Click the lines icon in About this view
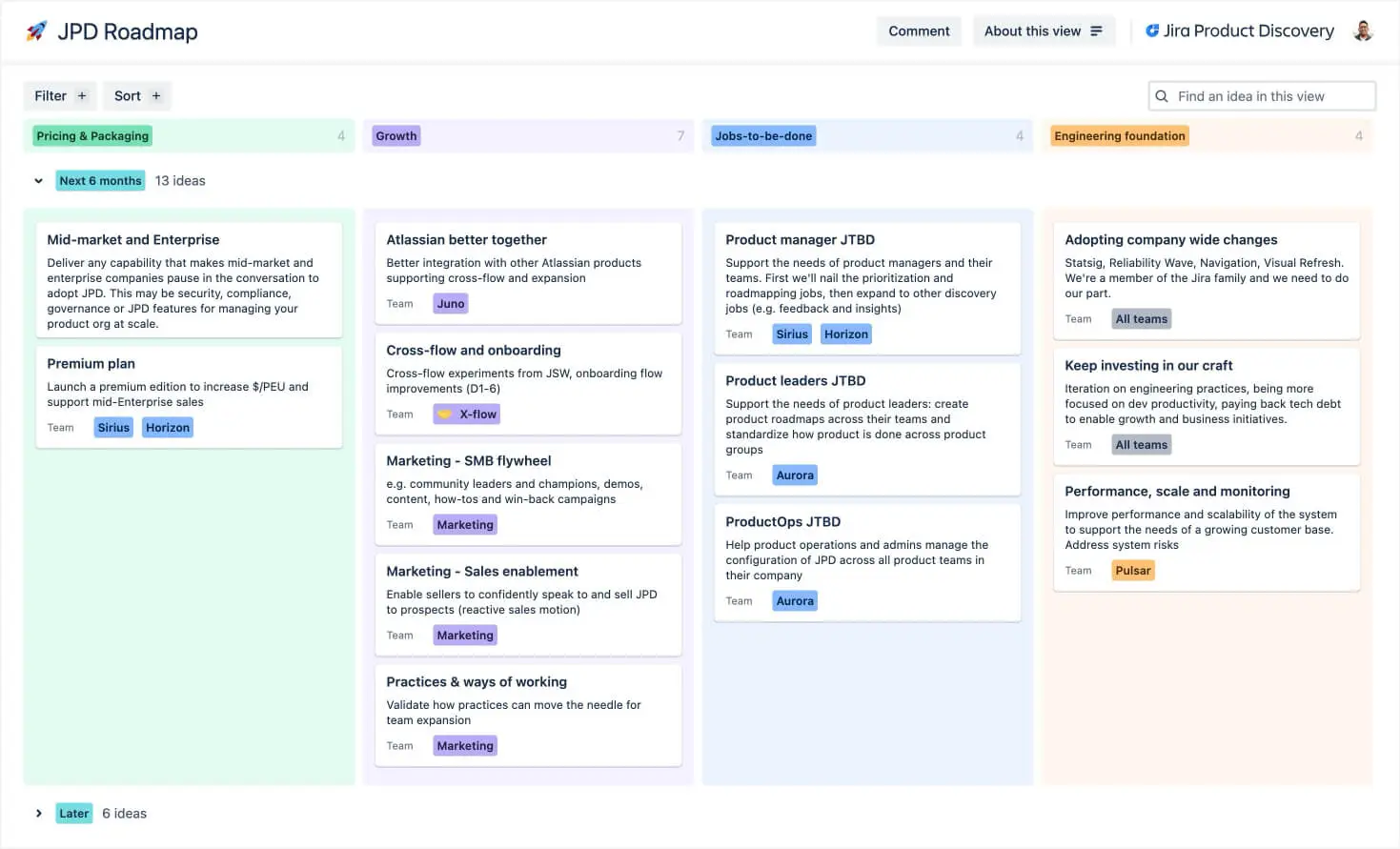 (1096, 31)
